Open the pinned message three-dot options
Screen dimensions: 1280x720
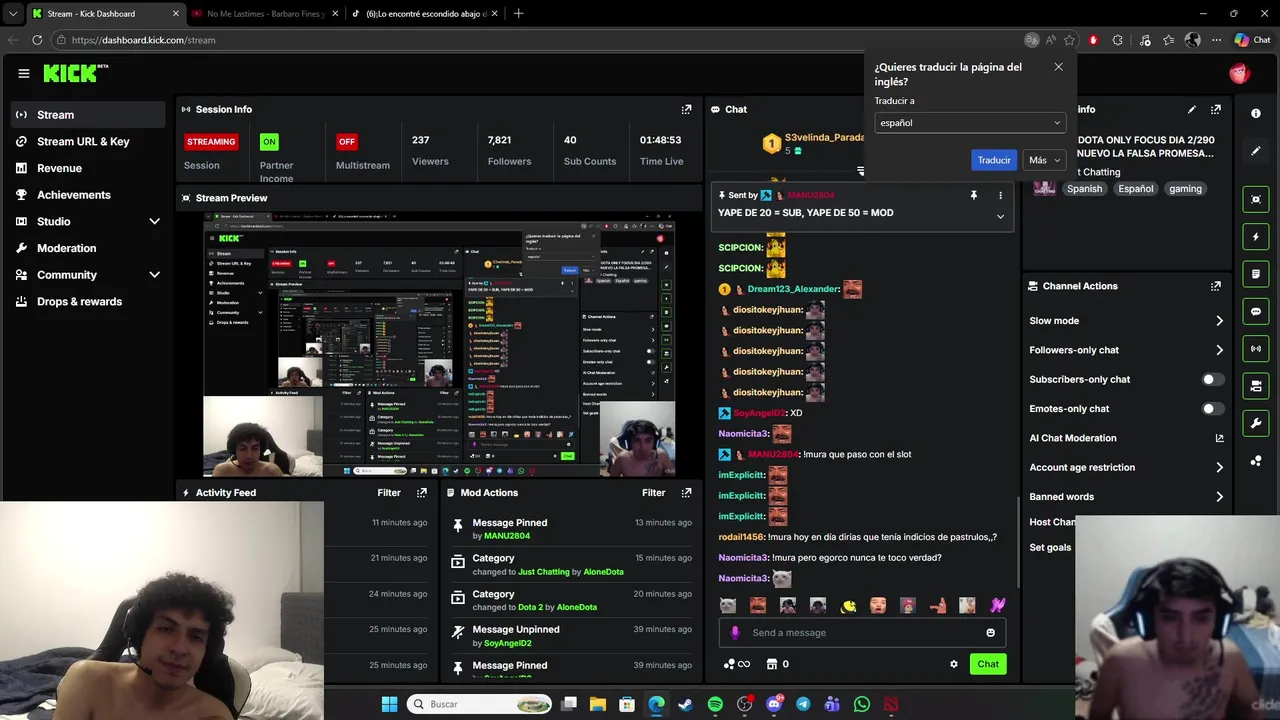click(x=1000, y=195)
